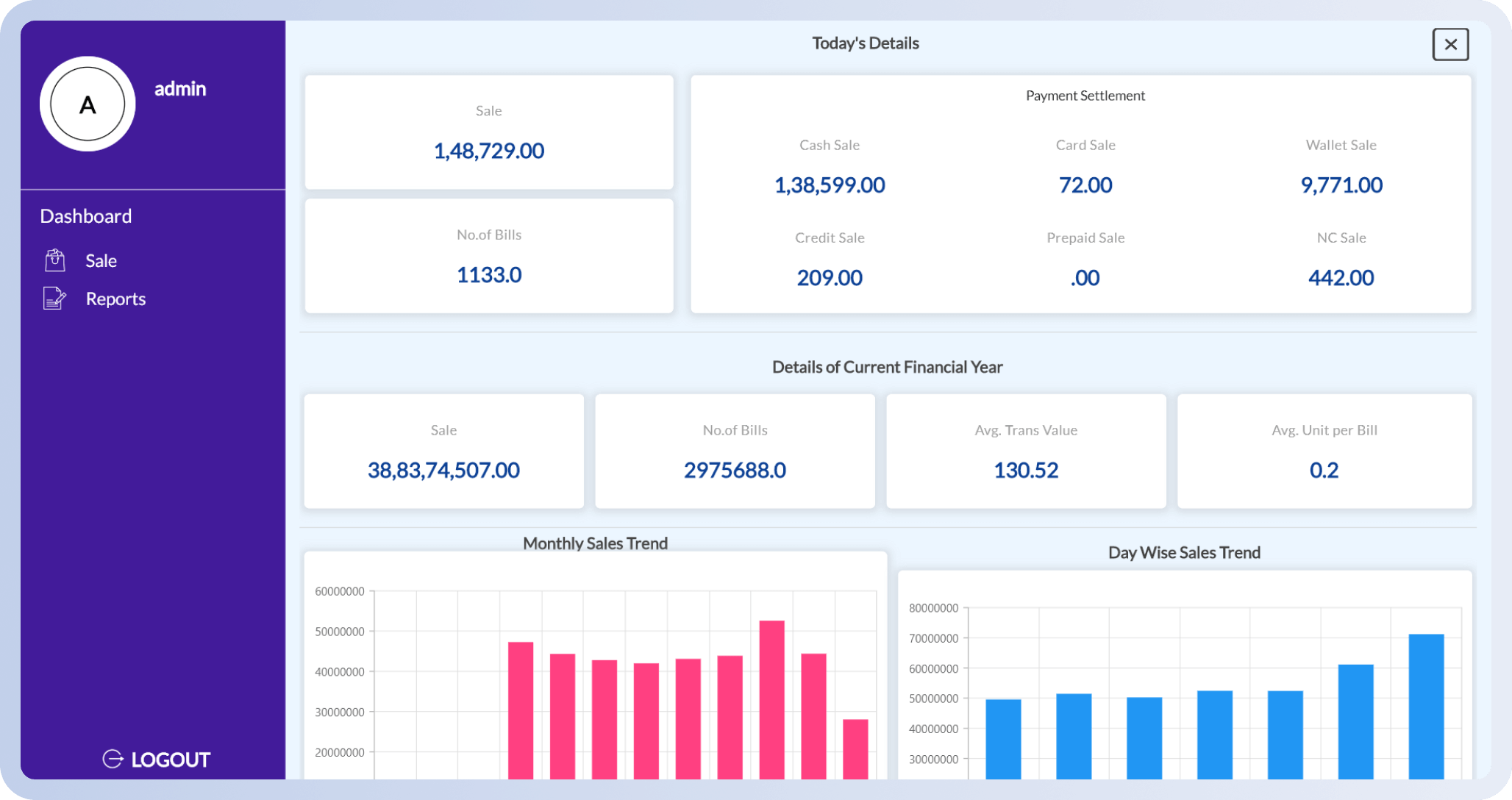The image size is (1512, 800).
Task: Click the Wallet Sale value 9,771.00
Action: pyautogui.click(x=1341, y=185)
